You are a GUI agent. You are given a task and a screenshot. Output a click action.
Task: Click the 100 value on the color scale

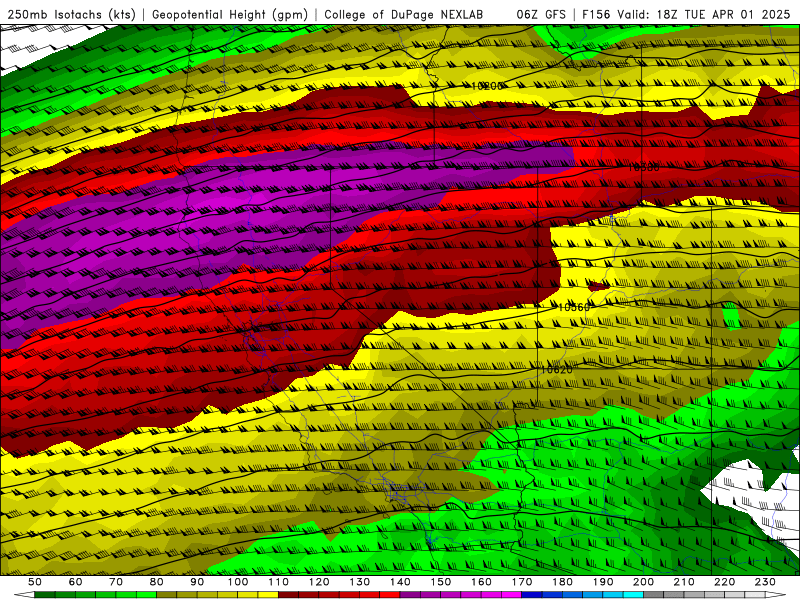tap(238, 582)
